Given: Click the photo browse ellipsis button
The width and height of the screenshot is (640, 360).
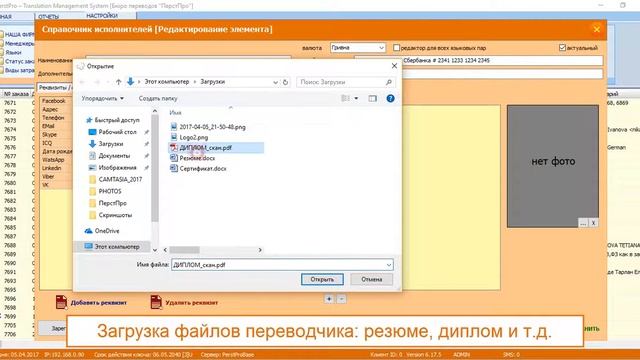Looking at the screenshot, I should click(x=583, y=223).
